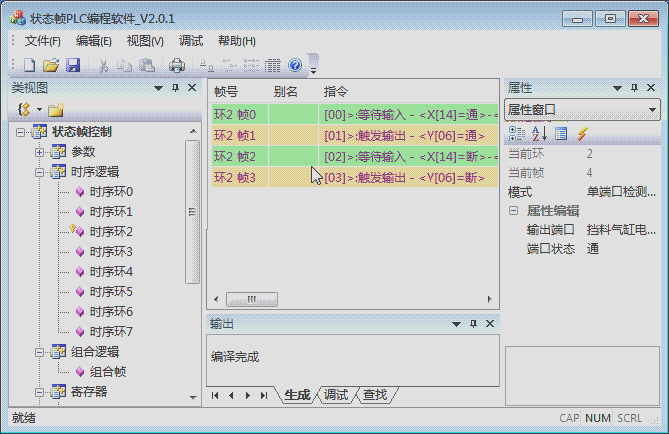Click the Cut scissors toolbar icon
This screenshot has height=434, width=669.
pyautogui.click(x=103, y=65)
